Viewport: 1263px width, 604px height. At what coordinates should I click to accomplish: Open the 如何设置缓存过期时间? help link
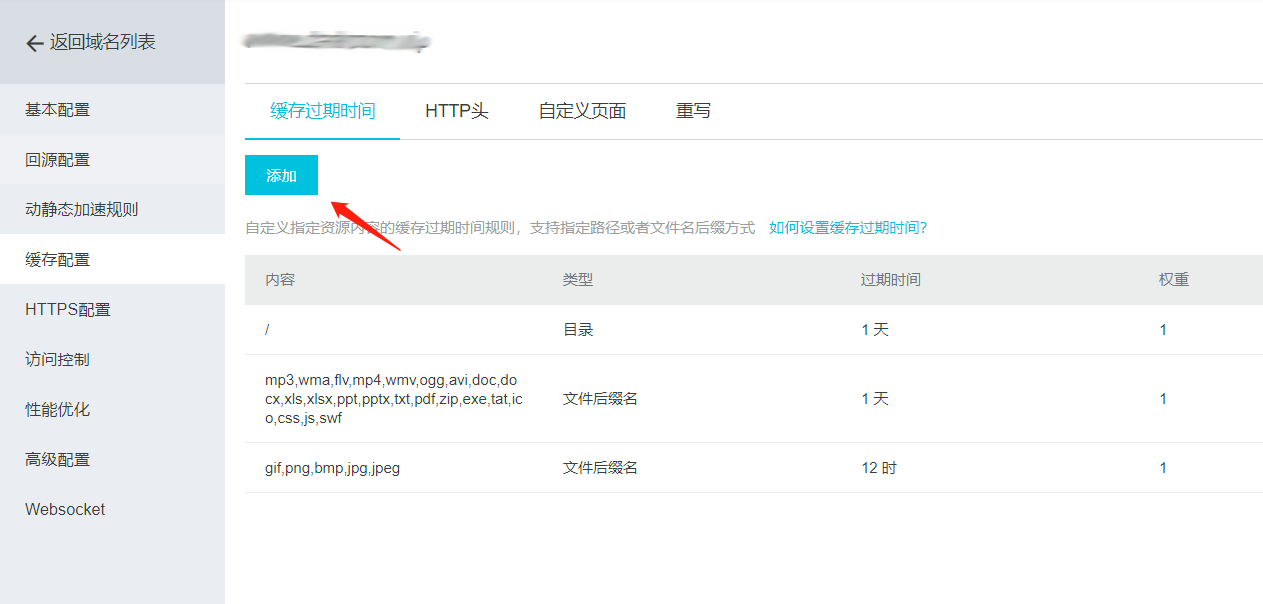tap(848, 228)
